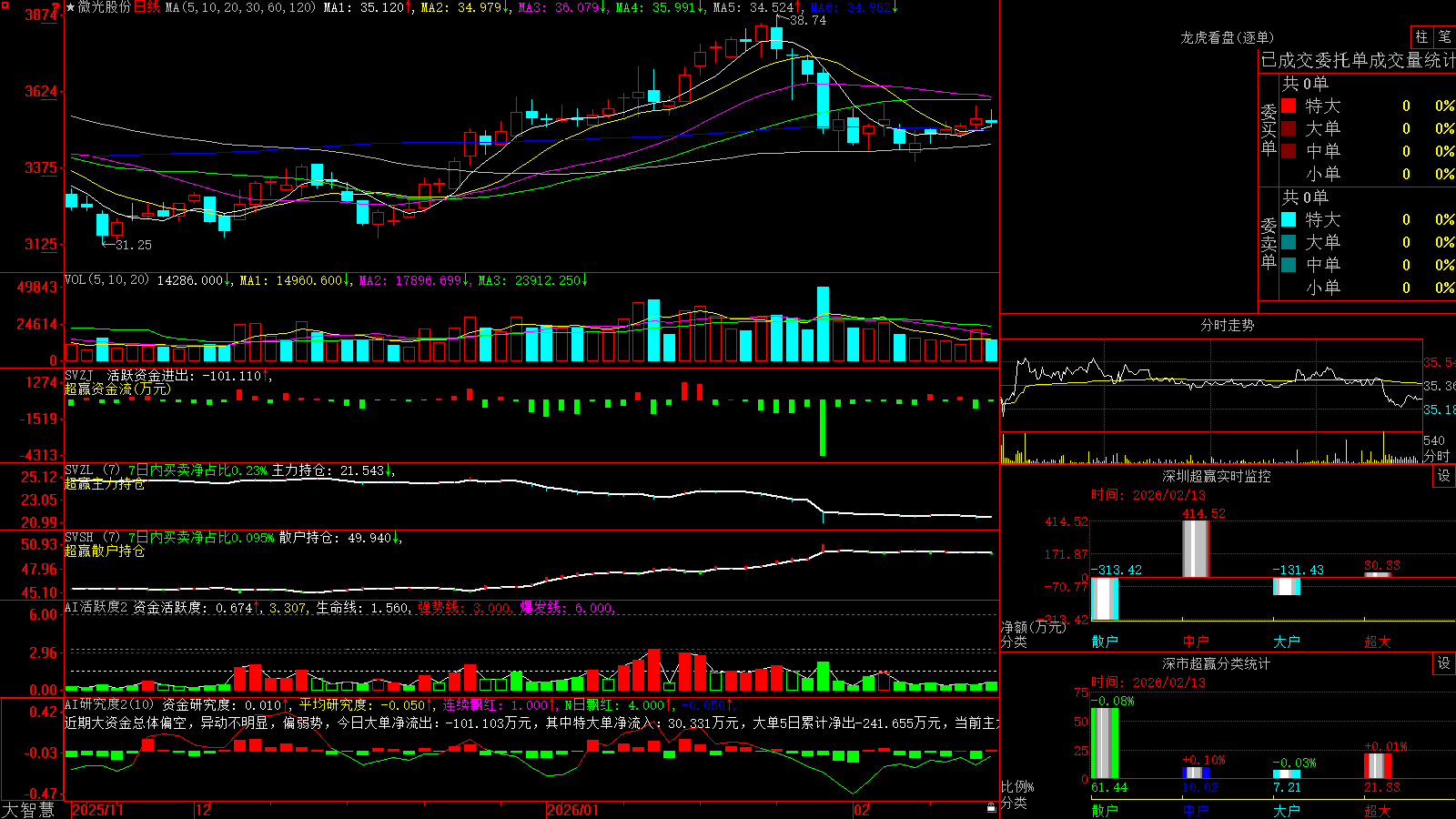Click MA2: 34.979 value
Image resolution: width=1456 pixels, height=819 pixels.
[x=461, y=7]
